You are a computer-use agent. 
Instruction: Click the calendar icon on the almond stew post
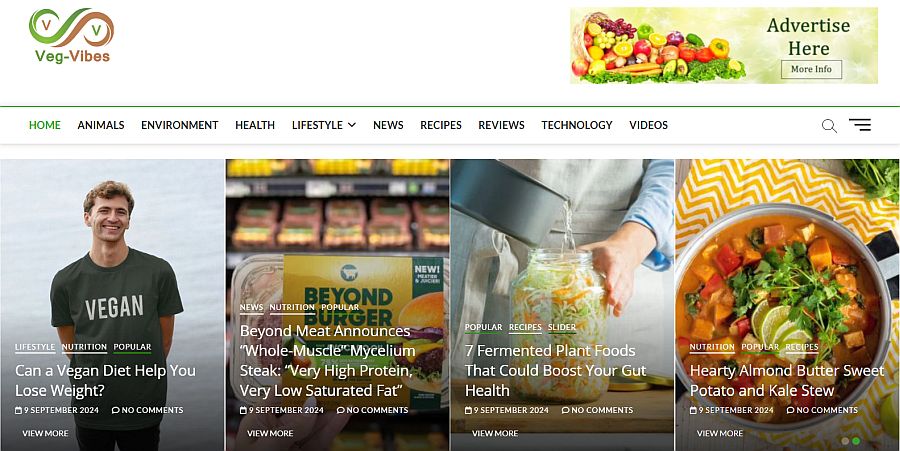pos(693,410)
